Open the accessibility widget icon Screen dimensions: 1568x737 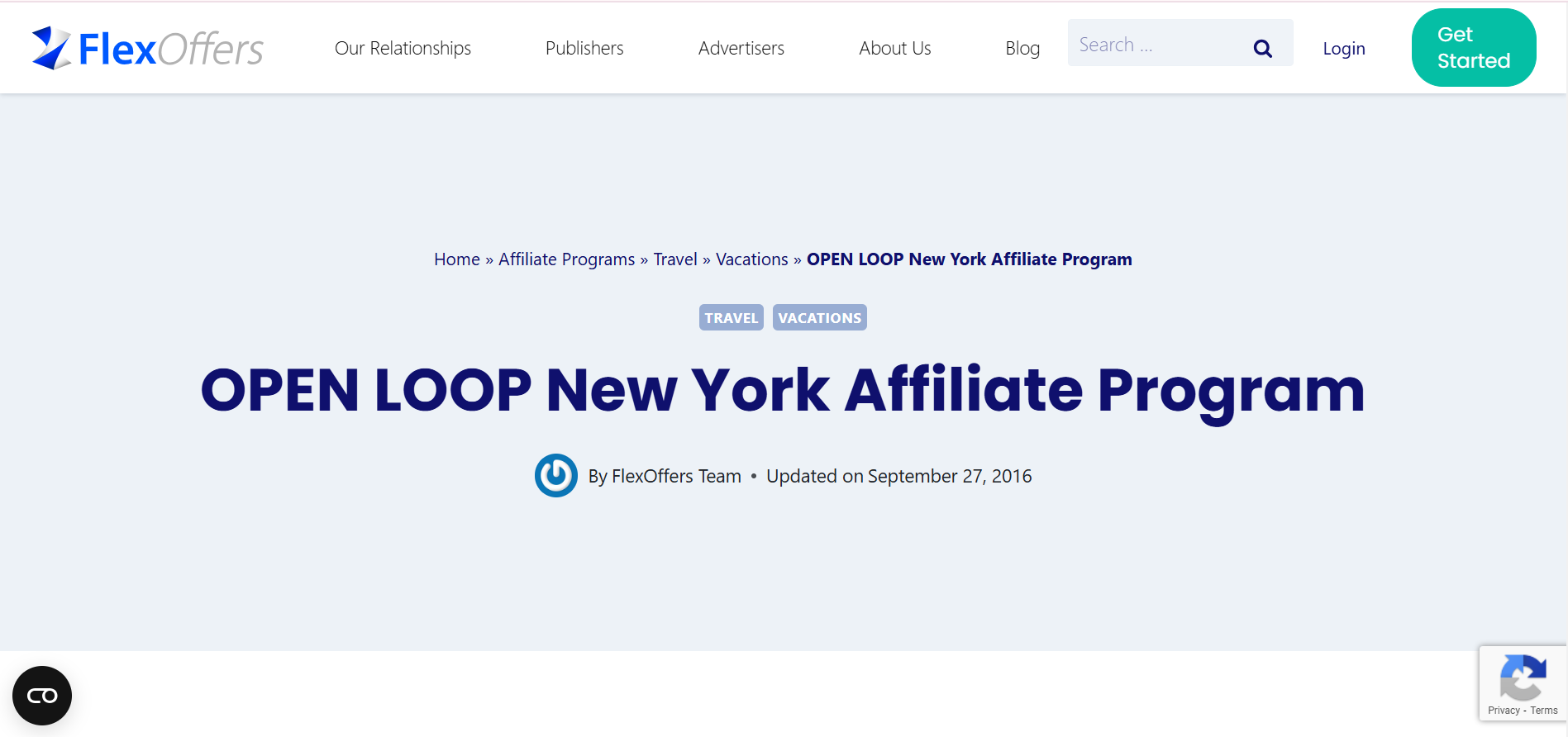click(42, 696)
